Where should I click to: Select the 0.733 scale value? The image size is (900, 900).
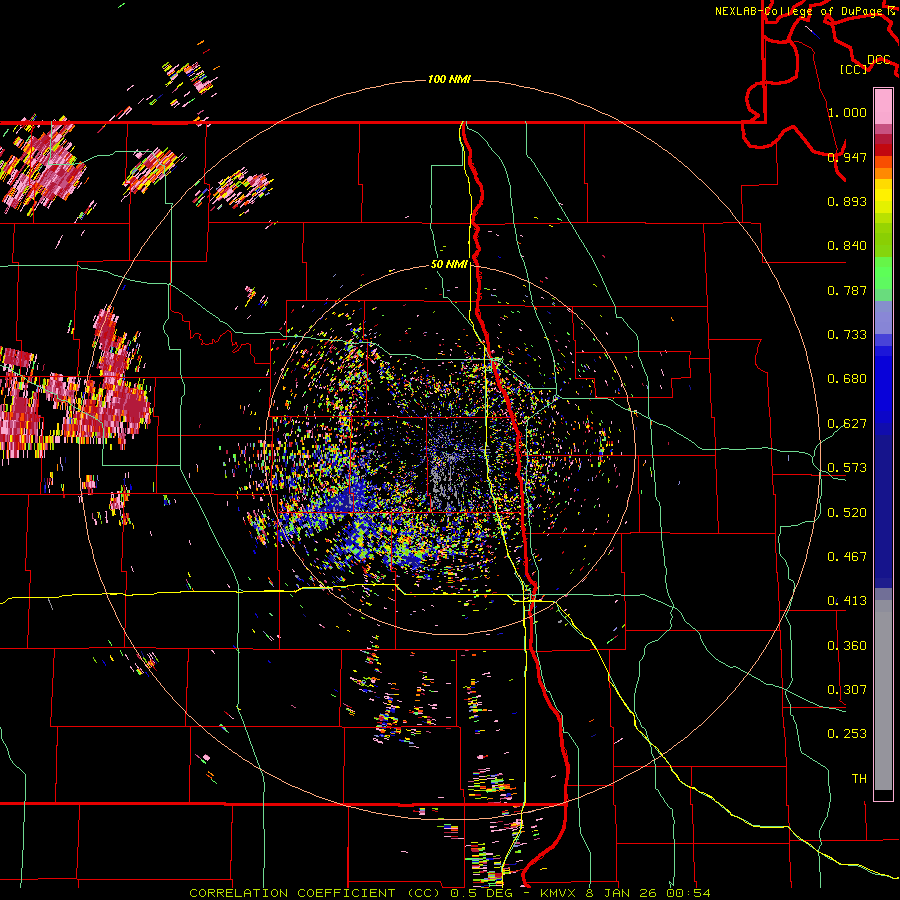coord(847,335)
